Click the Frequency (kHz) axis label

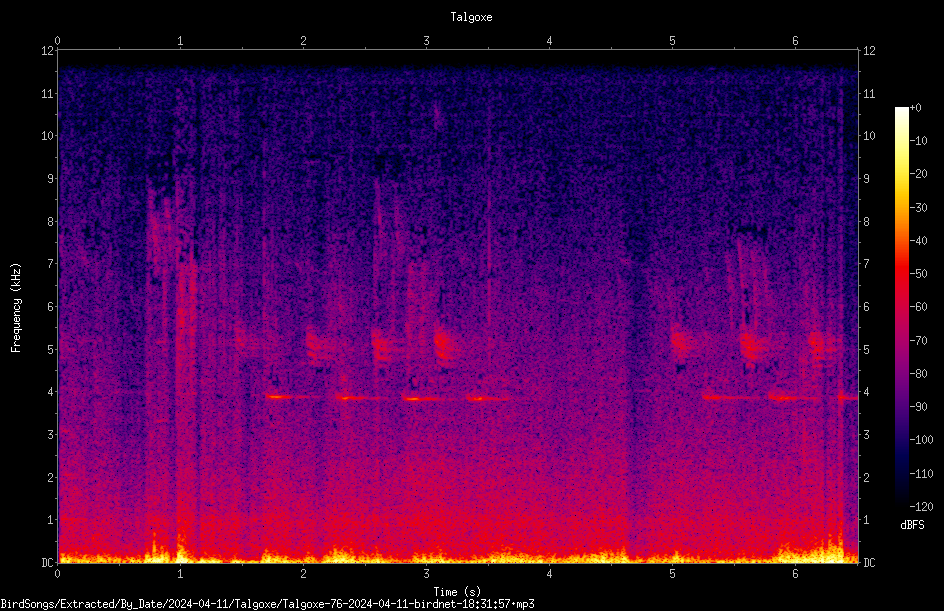click(x=16, y=307)
